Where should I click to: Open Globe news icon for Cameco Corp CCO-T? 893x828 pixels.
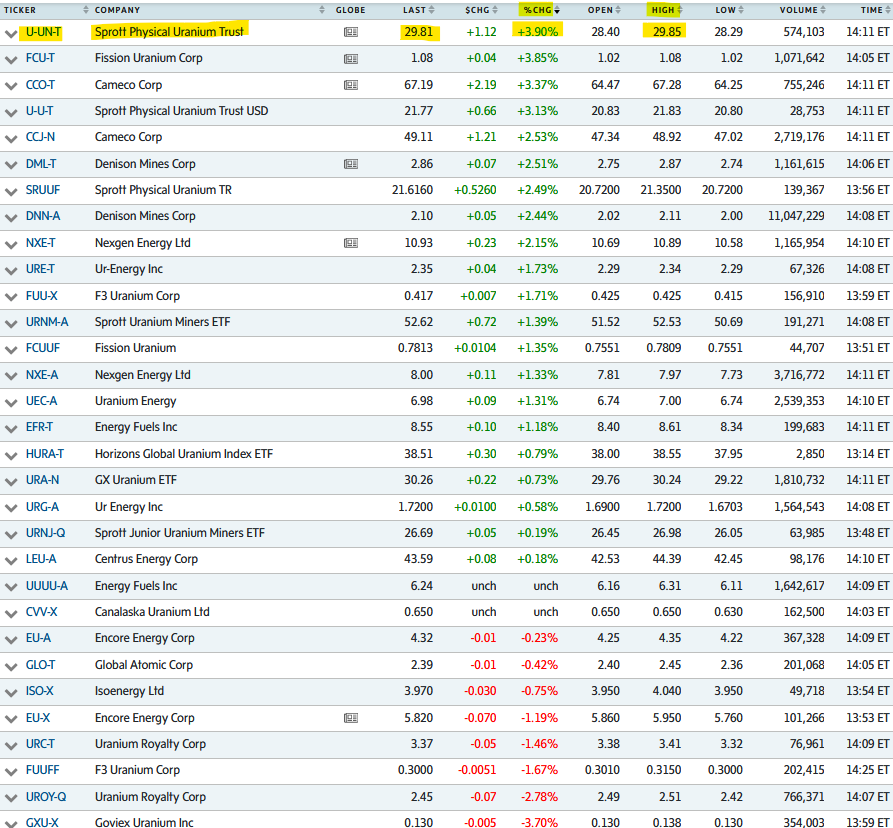[351, 85]
